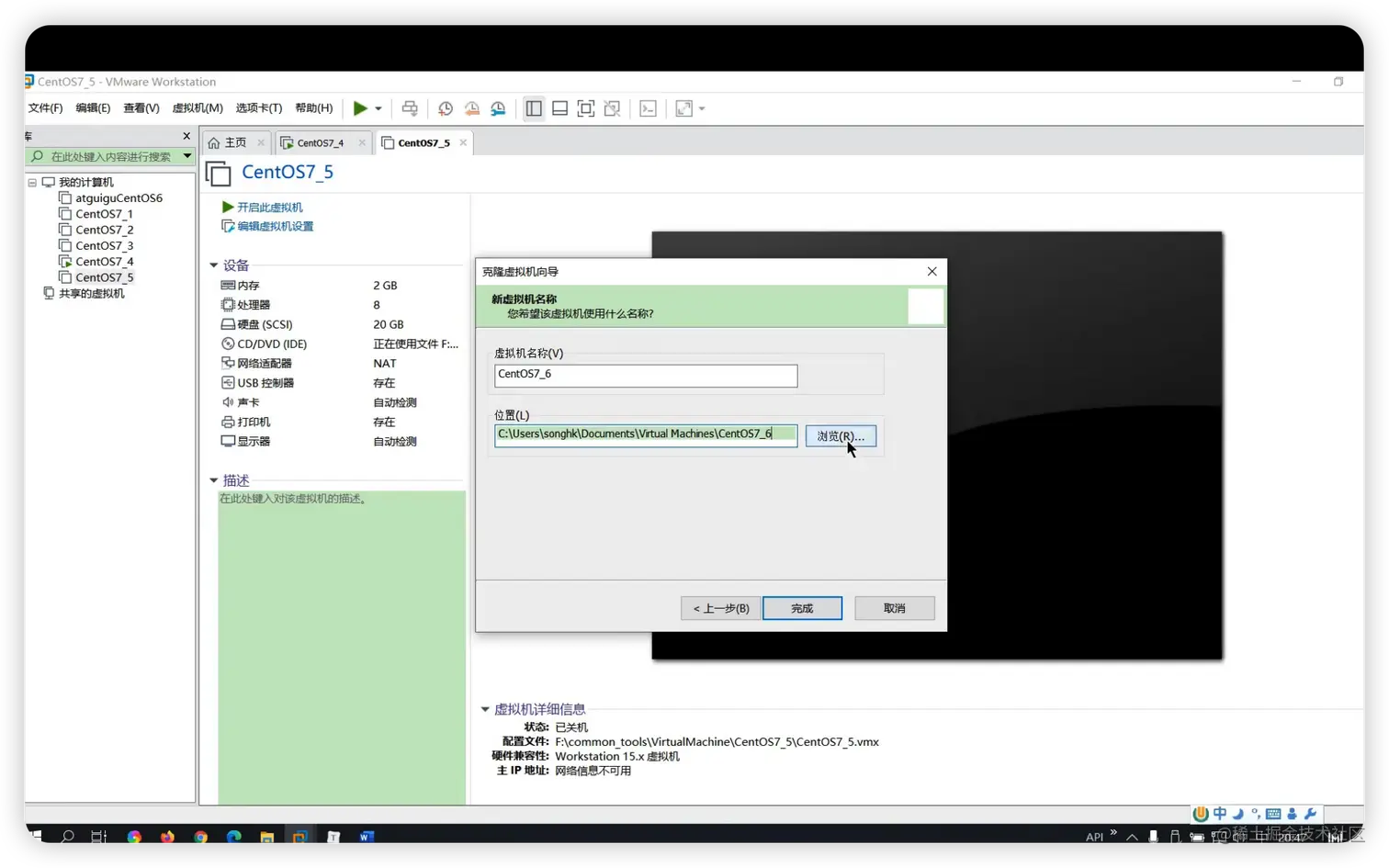The height and width of the screenshot is (868, 1389).
Task: Click the 虚拟机名称 field in clone wizard
Action: pyautogui.click(x=646, y=375)
